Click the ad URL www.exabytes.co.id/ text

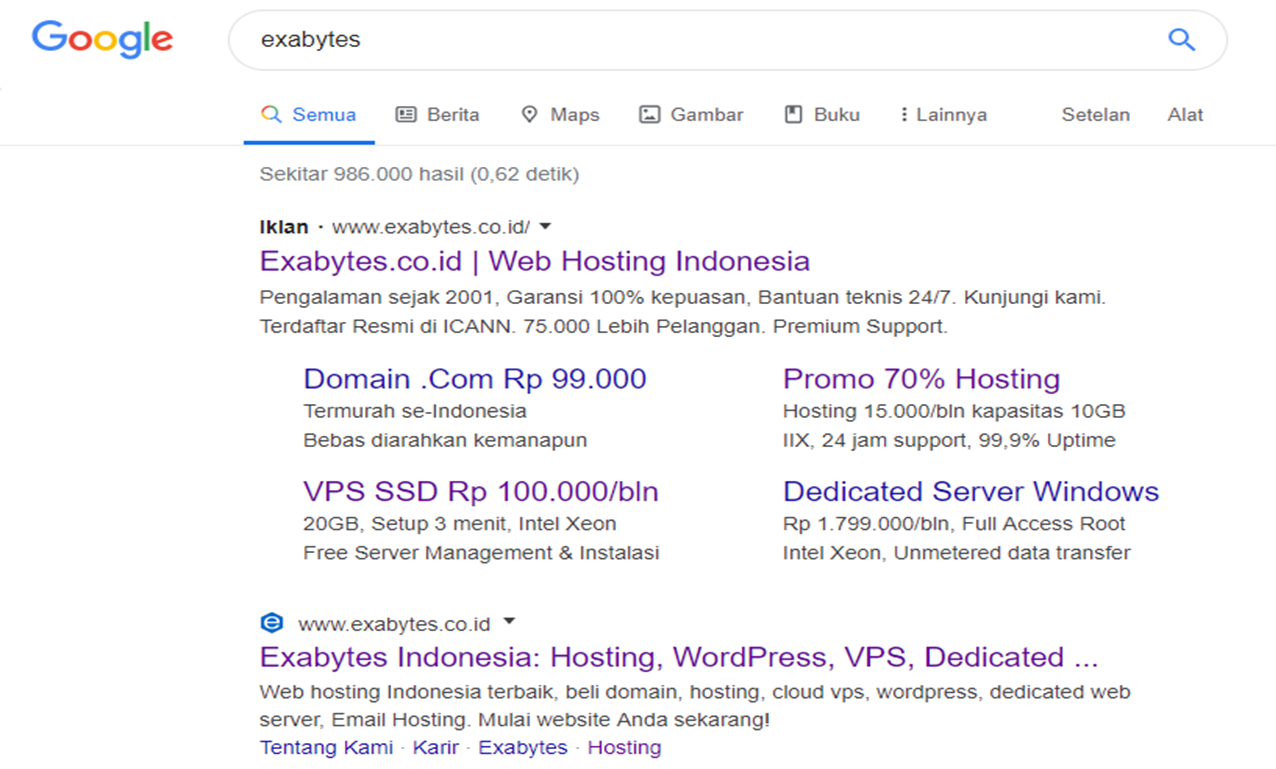click(x=431, y=227)
